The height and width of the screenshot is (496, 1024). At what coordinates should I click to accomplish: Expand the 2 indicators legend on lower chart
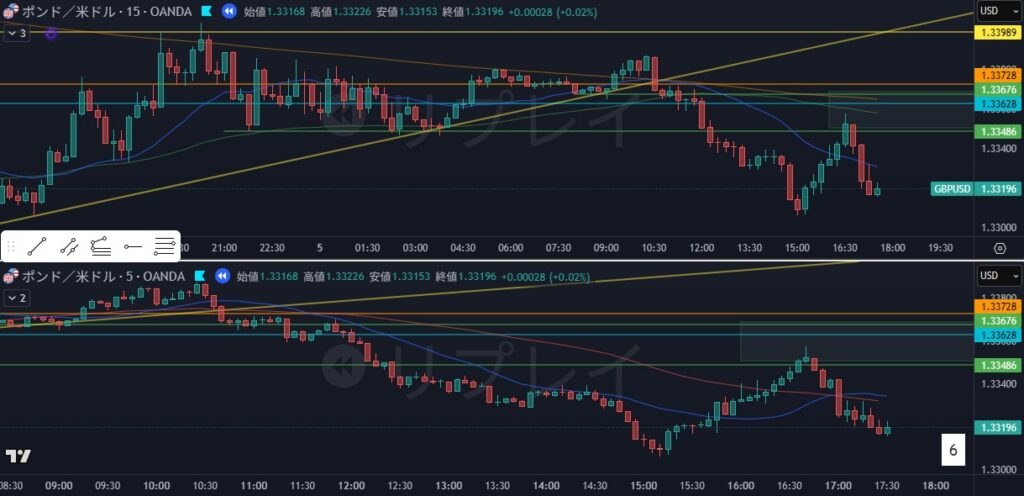pyautogui.click(x=16, y=298)
